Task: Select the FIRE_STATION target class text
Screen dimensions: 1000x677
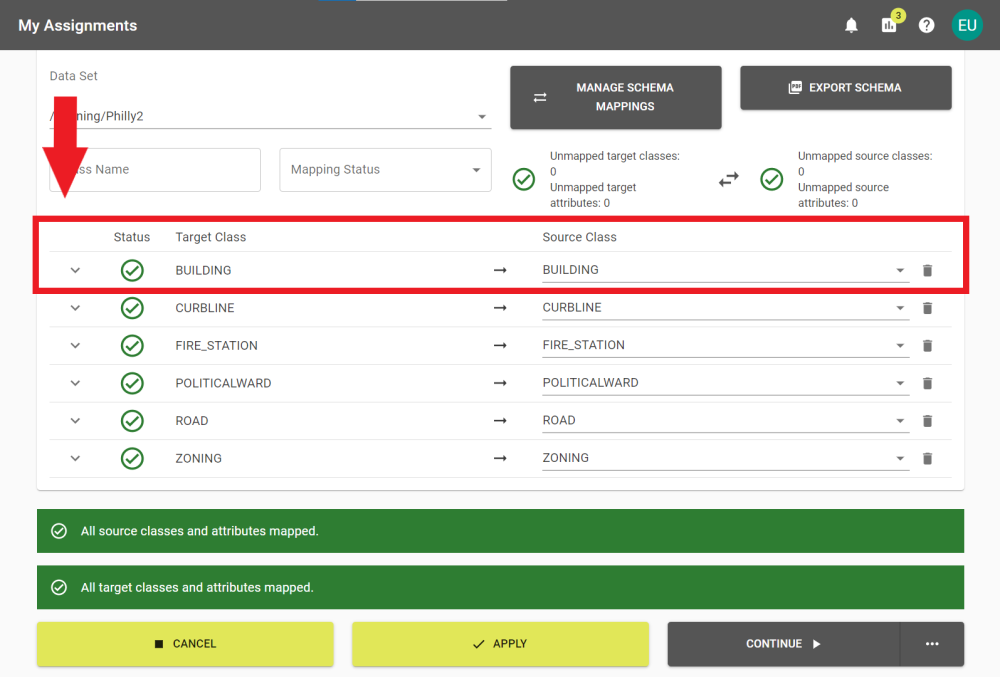Action: [x=216, y=346]
